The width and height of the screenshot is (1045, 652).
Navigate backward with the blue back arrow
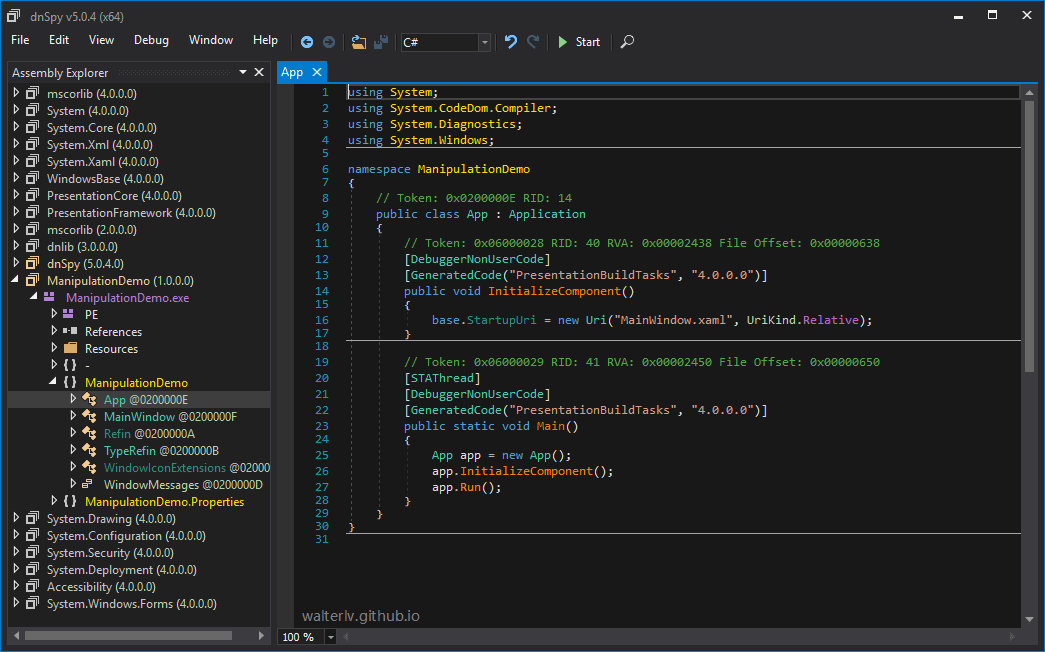tap(307, 42)
